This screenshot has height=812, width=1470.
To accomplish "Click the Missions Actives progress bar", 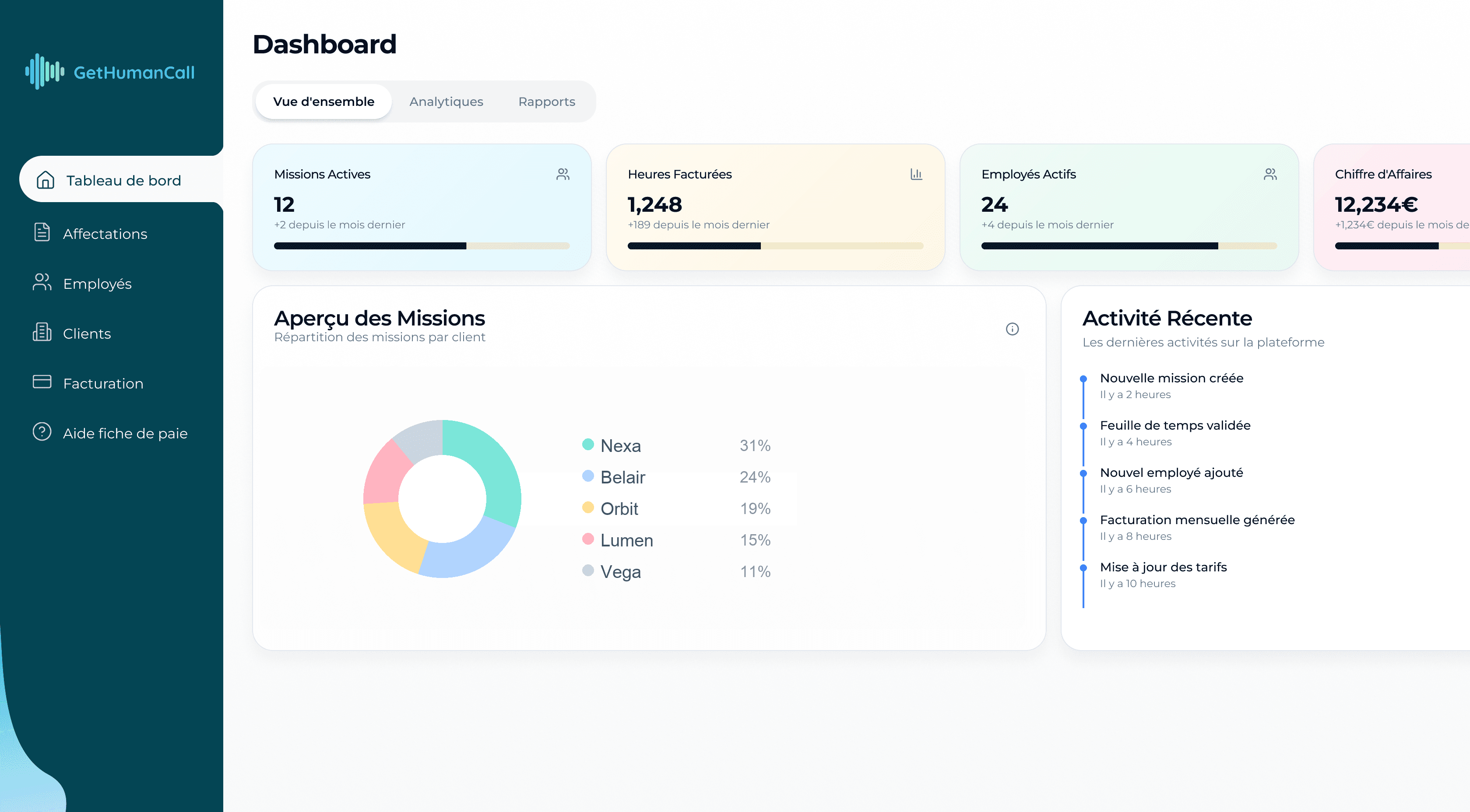I will pyautogui.click(x=422, y=246).
